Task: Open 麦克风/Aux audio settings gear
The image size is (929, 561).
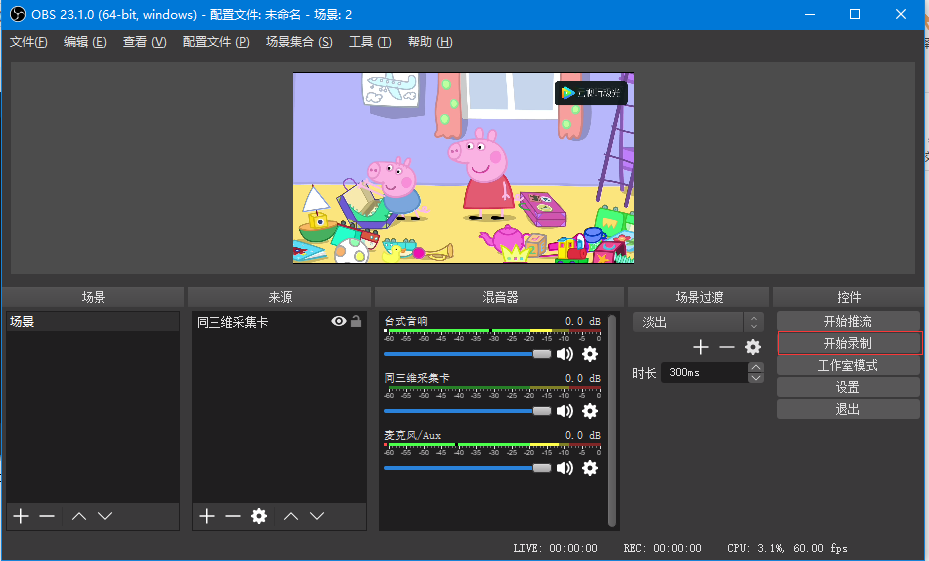Action: [x=590, y=468]
